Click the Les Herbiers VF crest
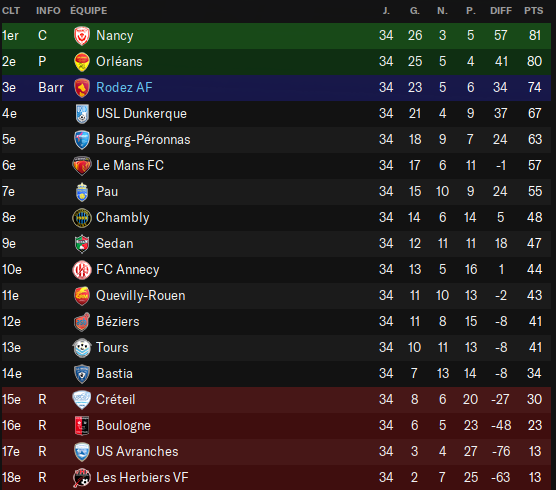The width and height of the screenshot is (556, 490). (x=82, y=478)
